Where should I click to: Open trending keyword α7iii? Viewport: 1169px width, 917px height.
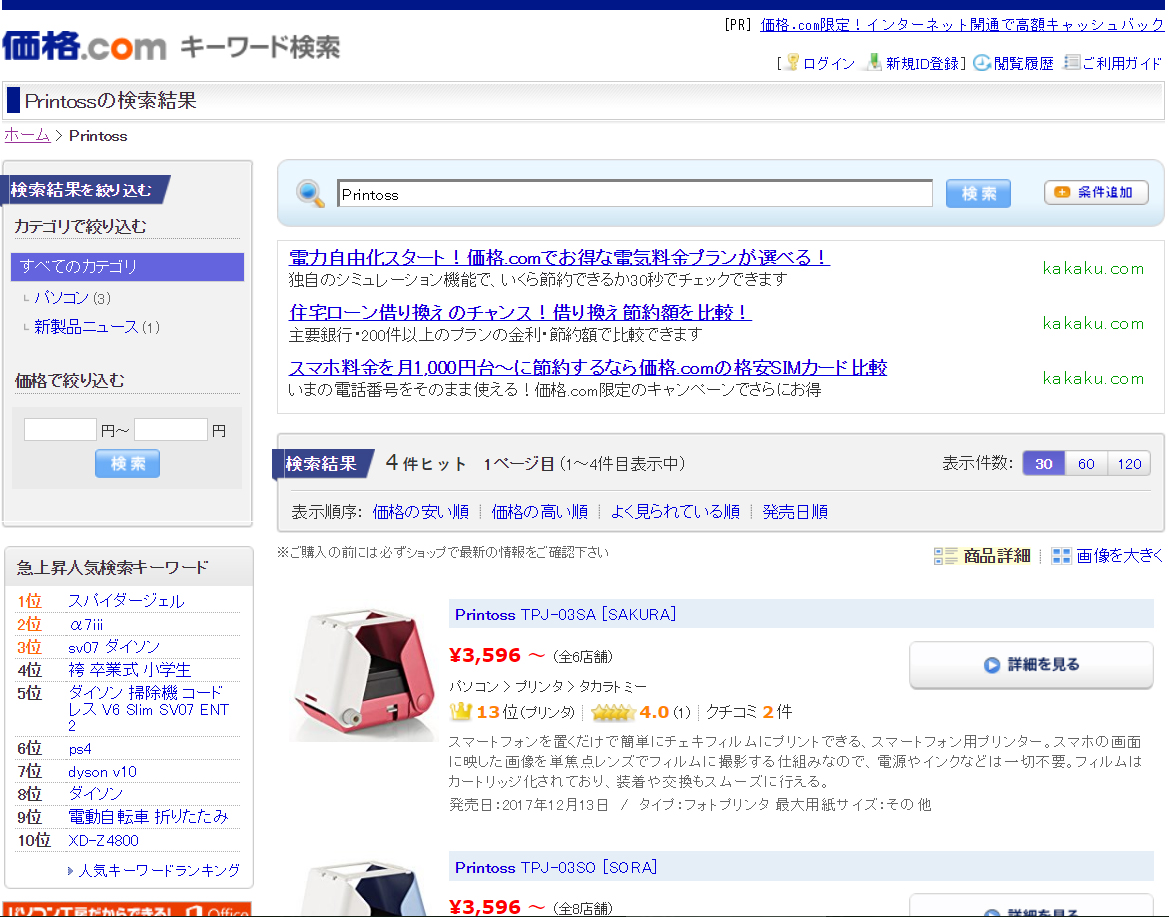pos(86,624)
